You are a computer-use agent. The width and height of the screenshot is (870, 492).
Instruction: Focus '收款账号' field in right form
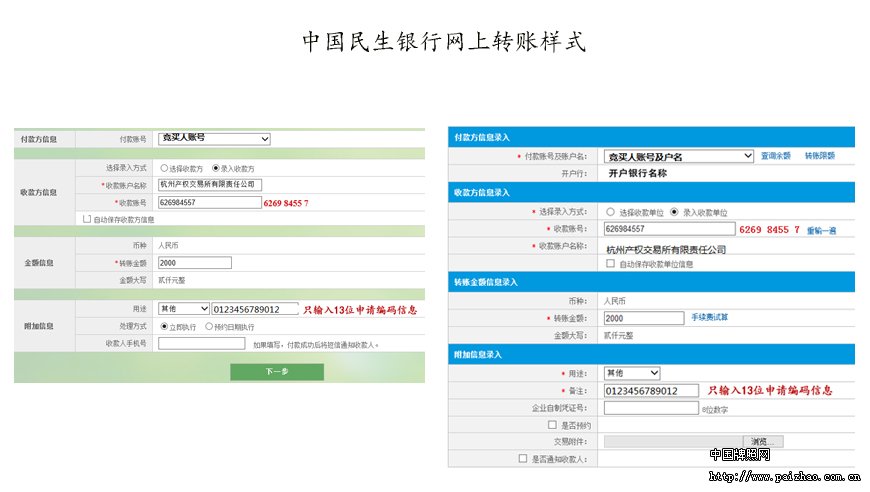(670, 229)
